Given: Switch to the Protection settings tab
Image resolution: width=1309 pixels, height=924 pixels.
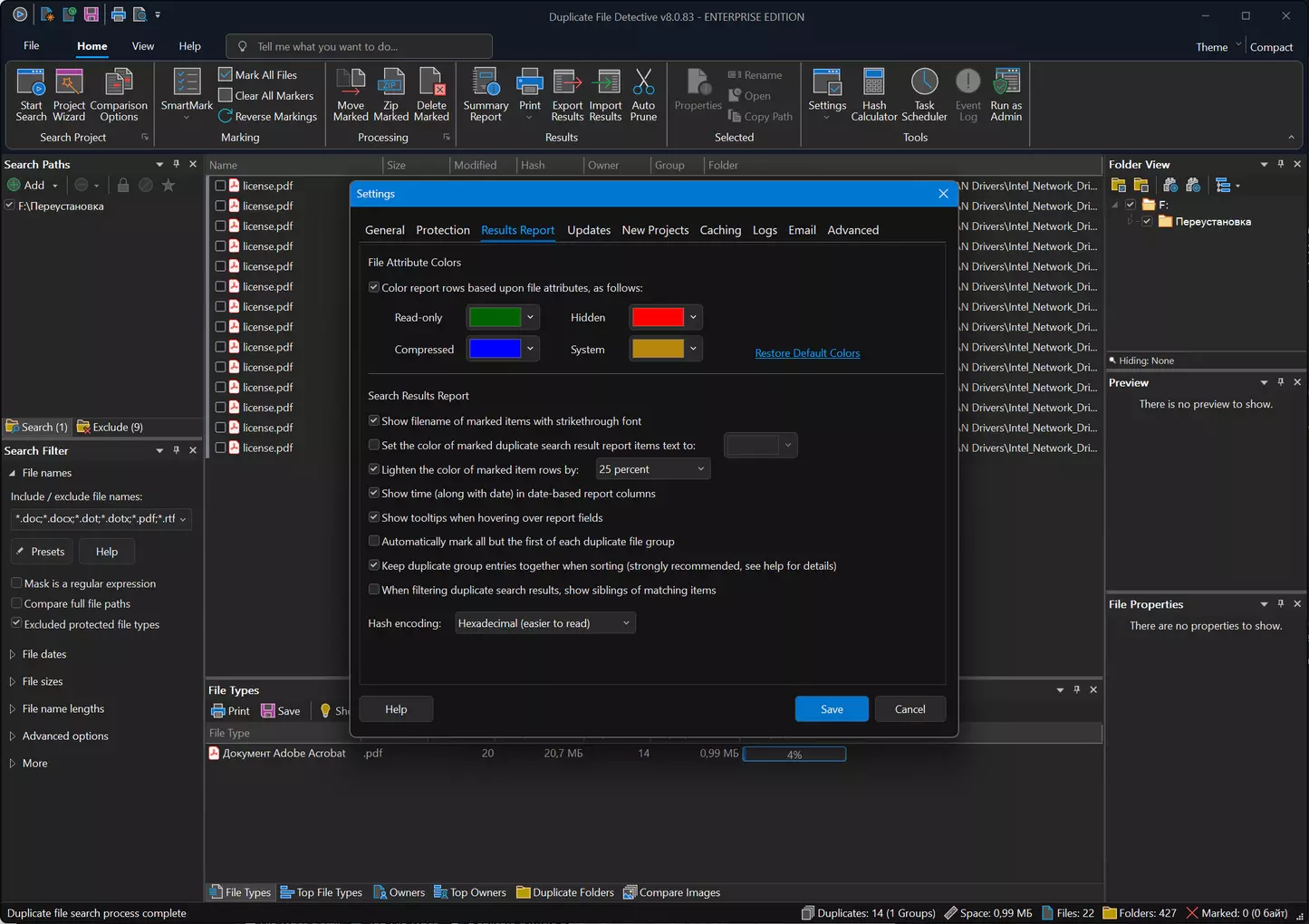Looking at the screenshot, I should 442,230.
